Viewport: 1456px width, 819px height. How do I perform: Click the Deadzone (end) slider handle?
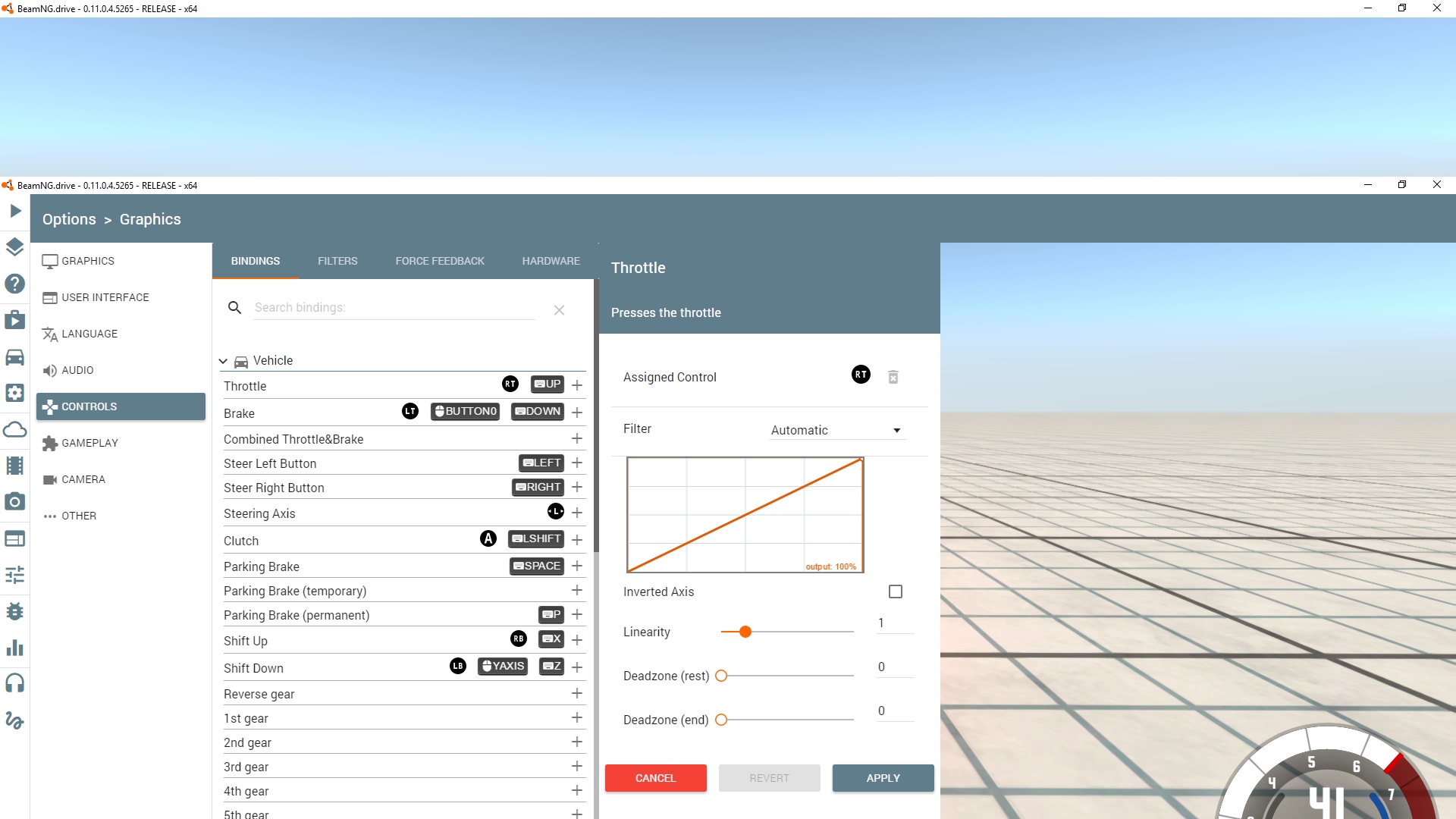tap(721, 720)
